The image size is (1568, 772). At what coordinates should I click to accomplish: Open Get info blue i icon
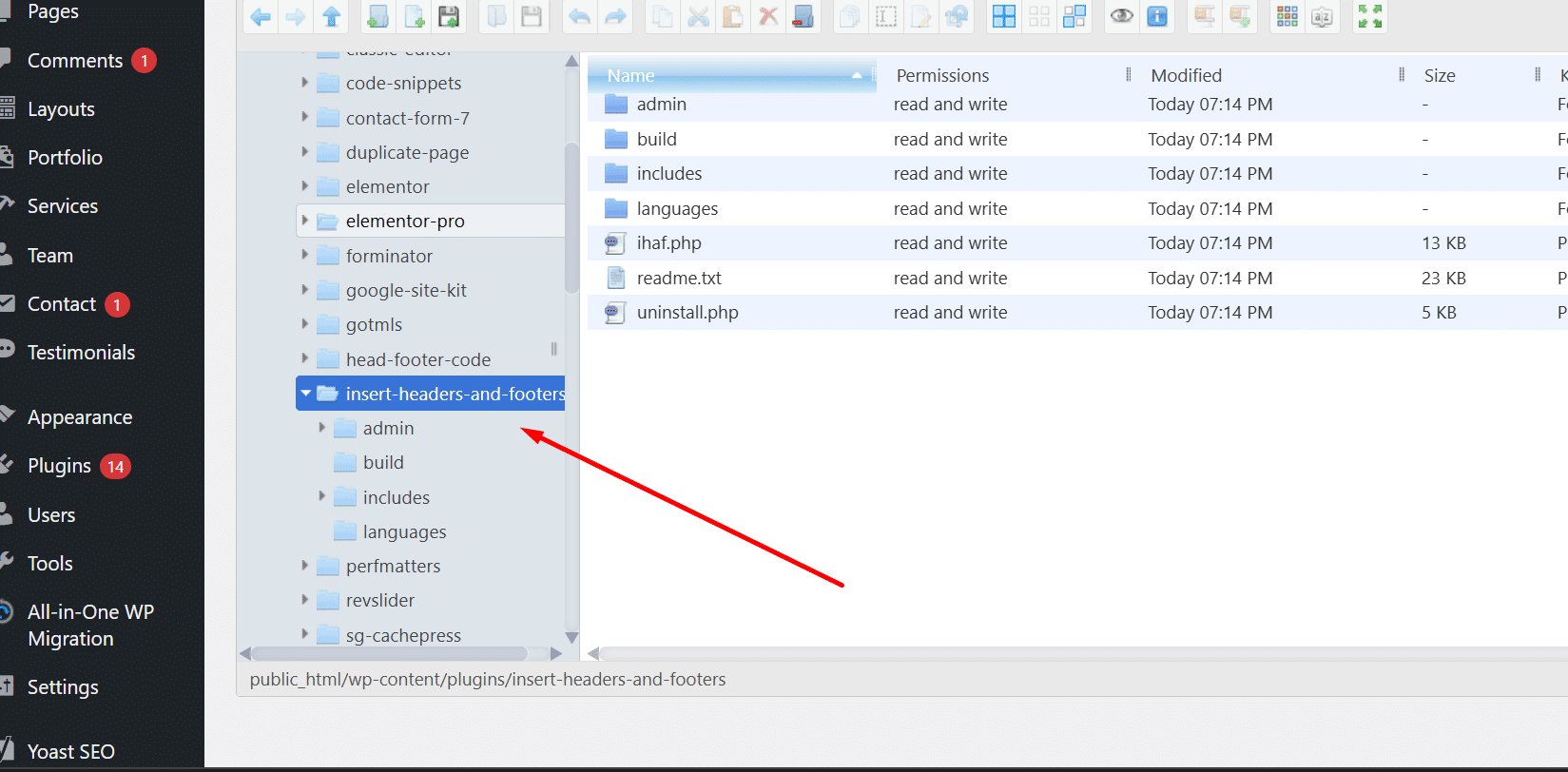[x=1157, y=16]
